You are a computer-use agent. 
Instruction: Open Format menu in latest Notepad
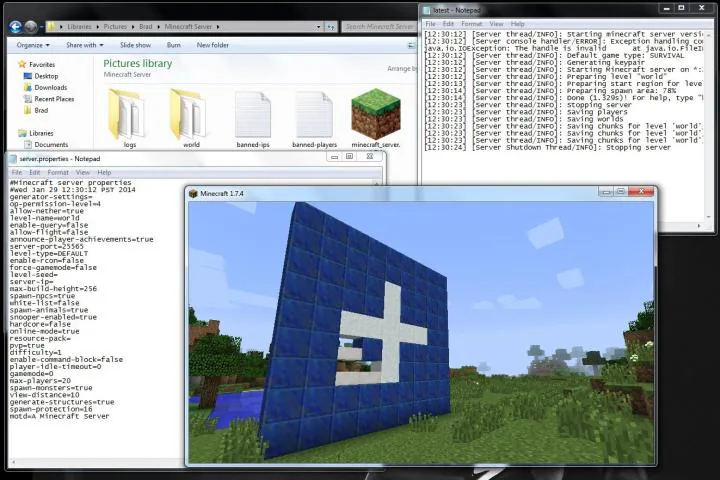[472, 24]
